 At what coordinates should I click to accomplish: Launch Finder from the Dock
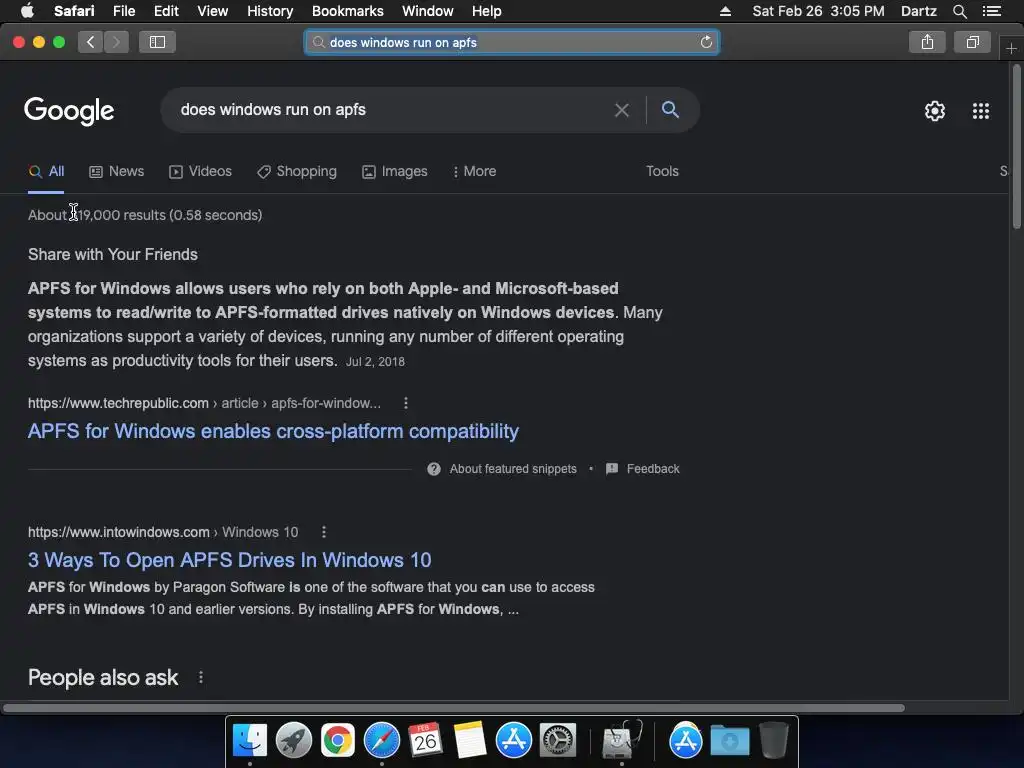coord(250,741)
